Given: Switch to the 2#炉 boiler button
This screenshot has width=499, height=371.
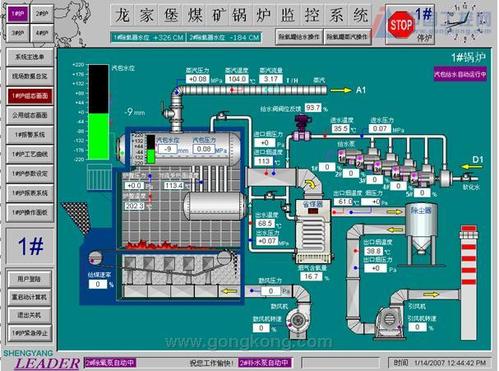Looking at the screenshot, I should point(41,14).
